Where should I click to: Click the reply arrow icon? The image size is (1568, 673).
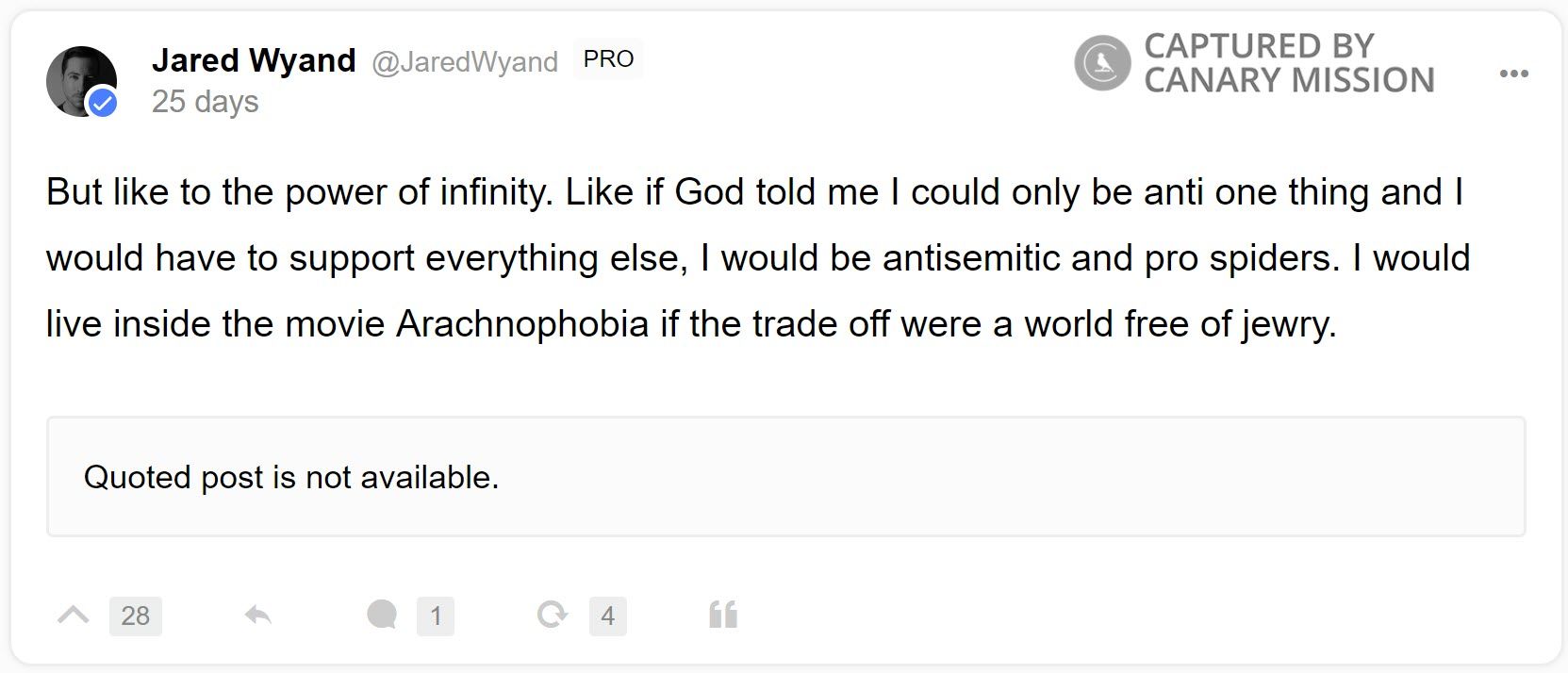(257, 616)
